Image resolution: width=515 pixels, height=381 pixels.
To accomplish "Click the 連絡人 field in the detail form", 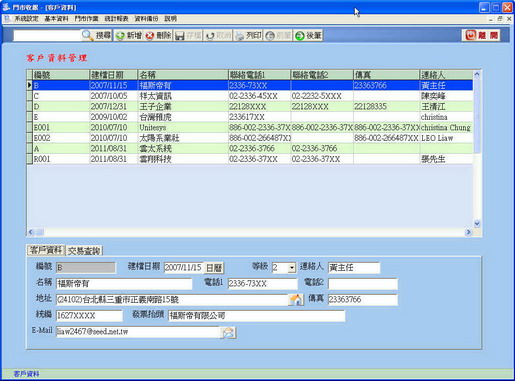I will pos(354,268).
